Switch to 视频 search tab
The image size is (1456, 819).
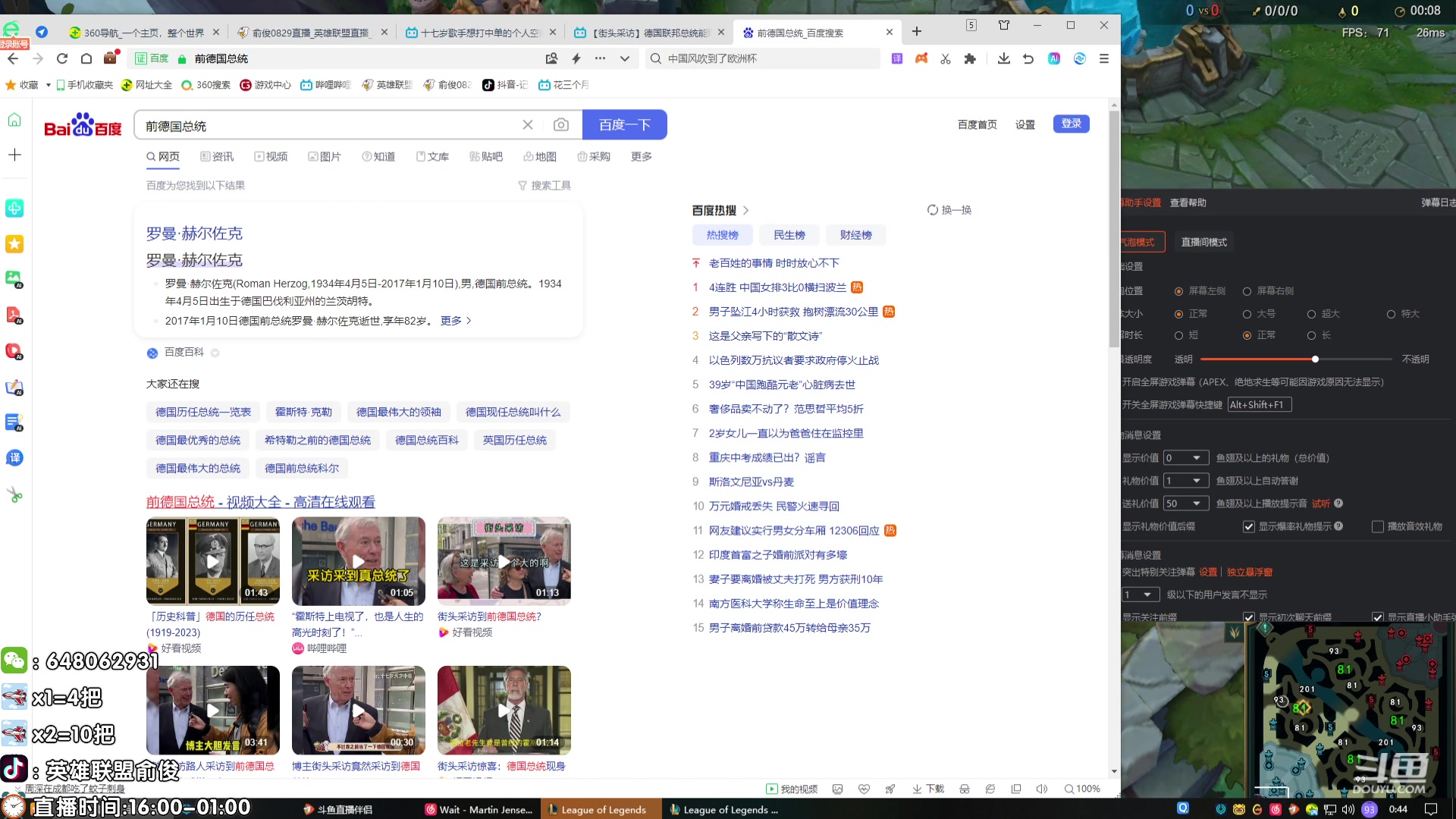[271, 157]
